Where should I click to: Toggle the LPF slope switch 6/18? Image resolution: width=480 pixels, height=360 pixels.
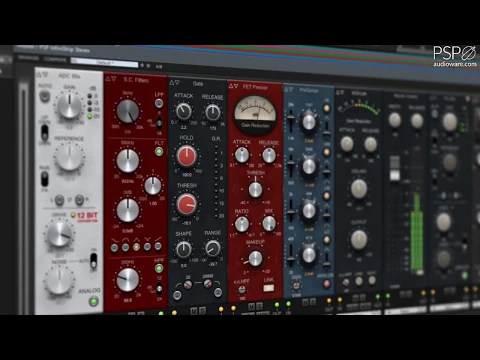(x=159, y=123)
